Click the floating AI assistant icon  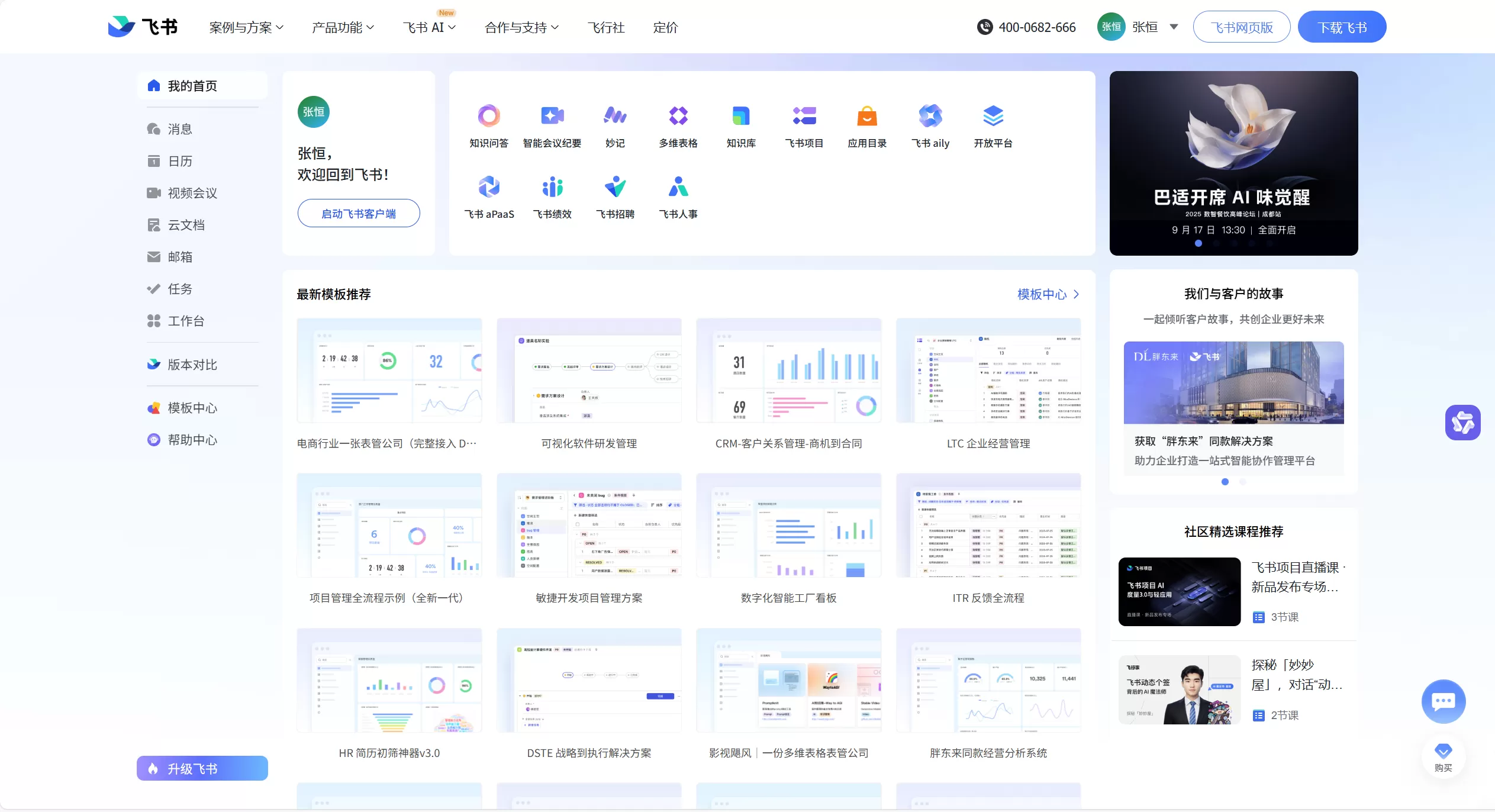[1462, 423]
